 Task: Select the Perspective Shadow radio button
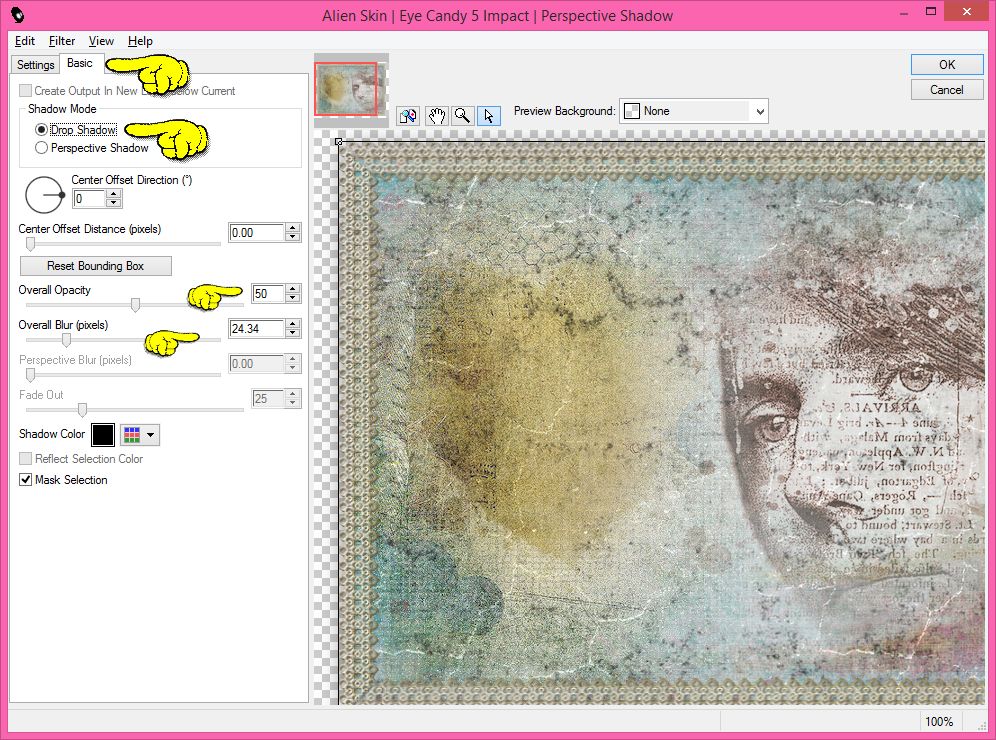[41, 148]
